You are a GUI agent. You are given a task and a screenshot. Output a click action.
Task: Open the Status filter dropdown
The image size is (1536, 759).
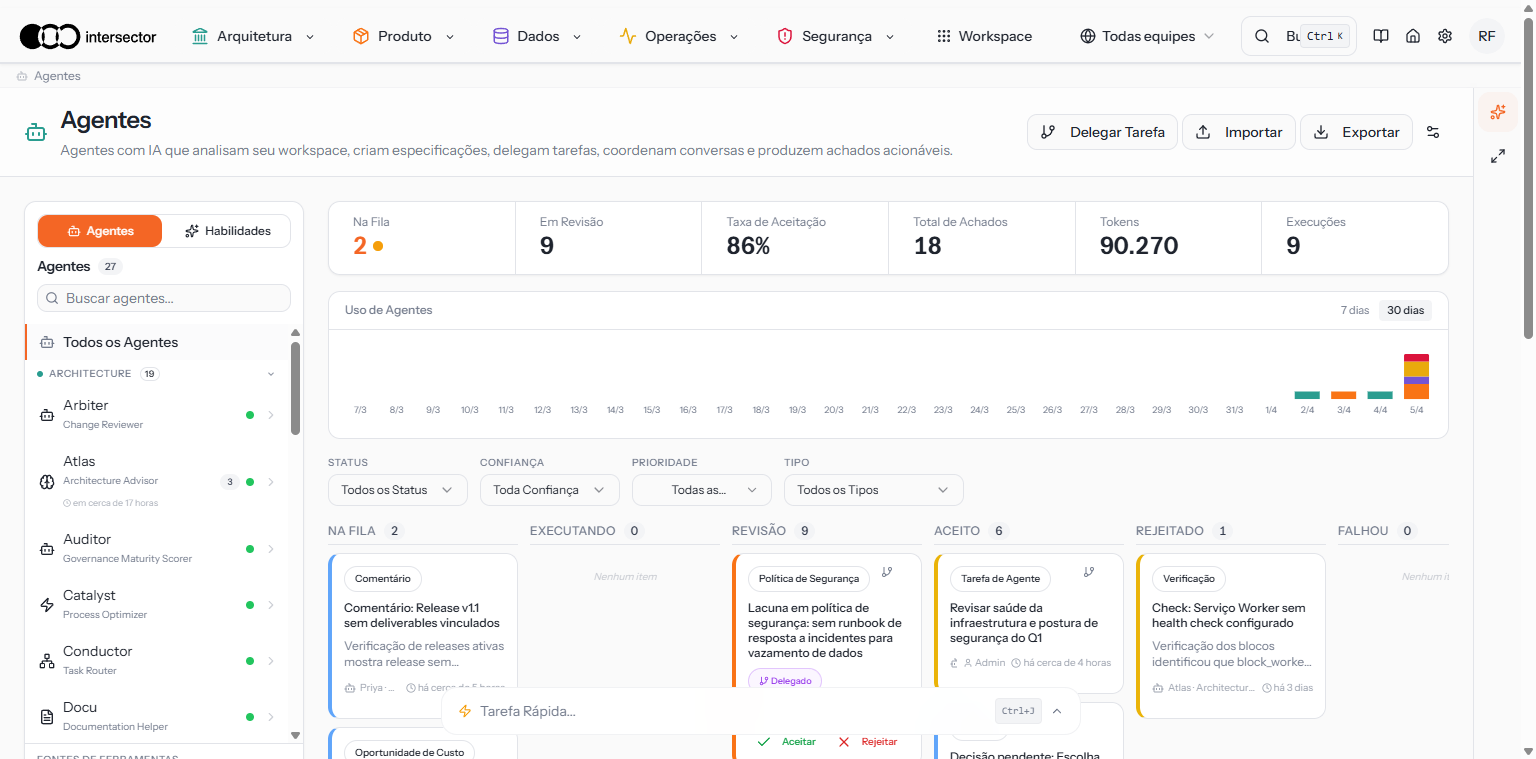tap(398, 490)
